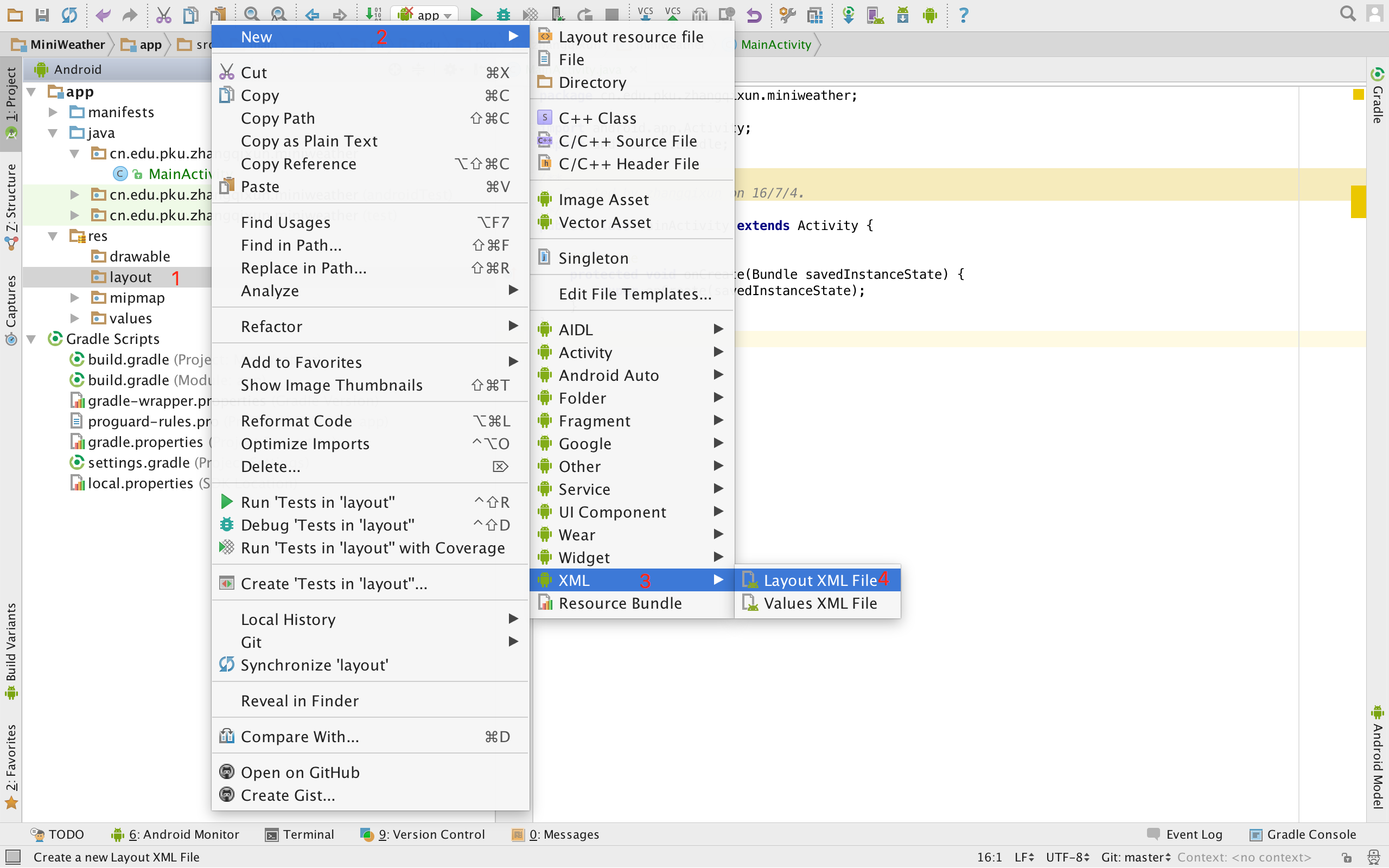This screenshot has height=868, width=1389.
Task: Choose Layout resource file from New menu
Action: tap(632, 37)
